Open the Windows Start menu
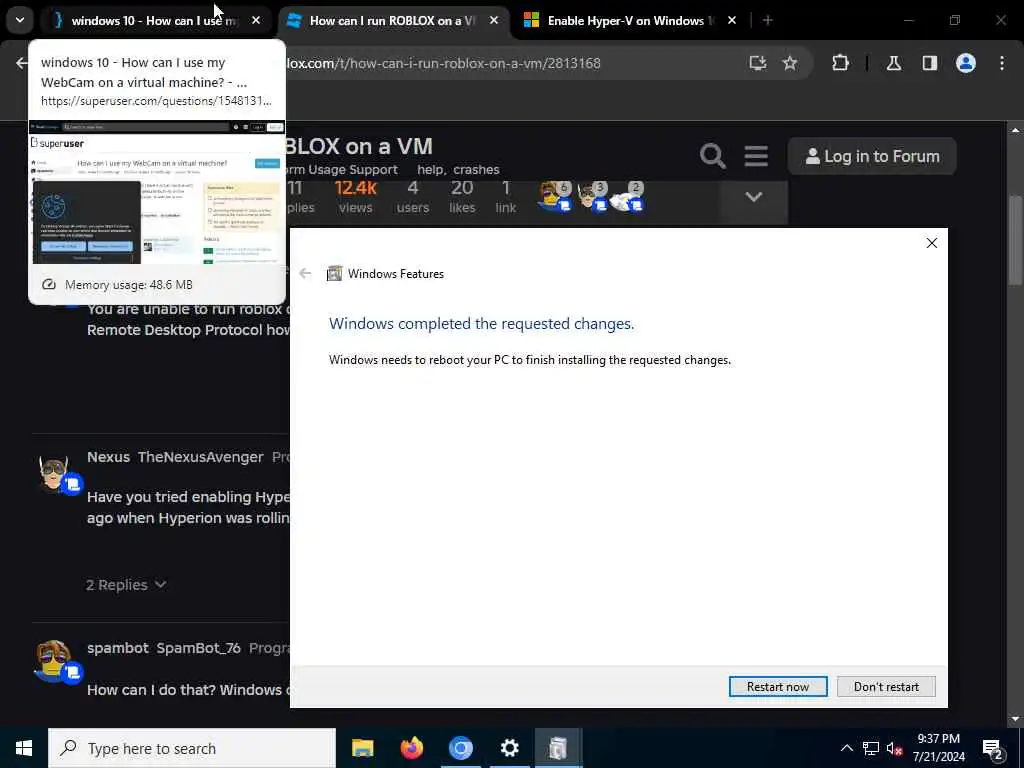 click(24, 748)
